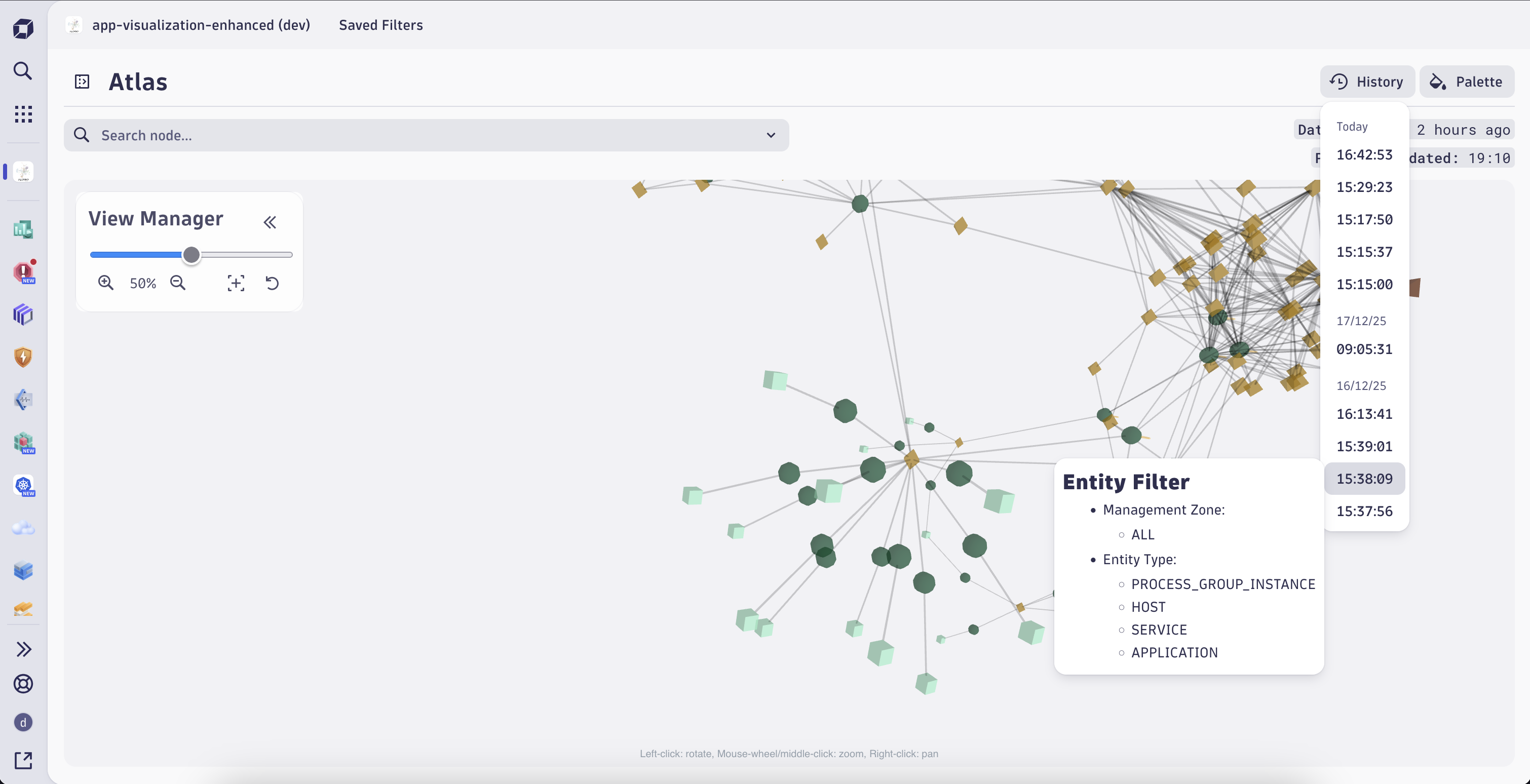
Task: Click the fit-to-view focus icon
Action: tap(236, 283)
